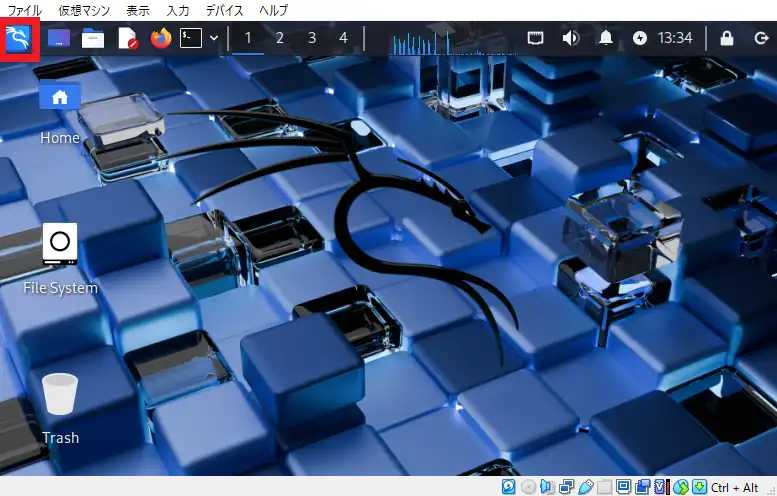This screenshot has height=496, width=777.
Task: Open the Kali dragon applications menu
Action: click(19, 38)
